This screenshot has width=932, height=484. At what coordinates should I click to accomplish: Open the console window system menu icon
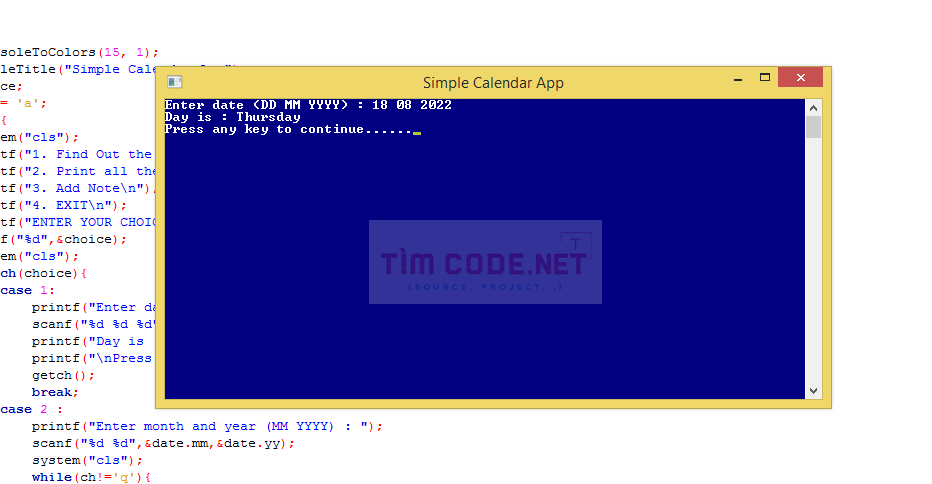click(174, 82)
